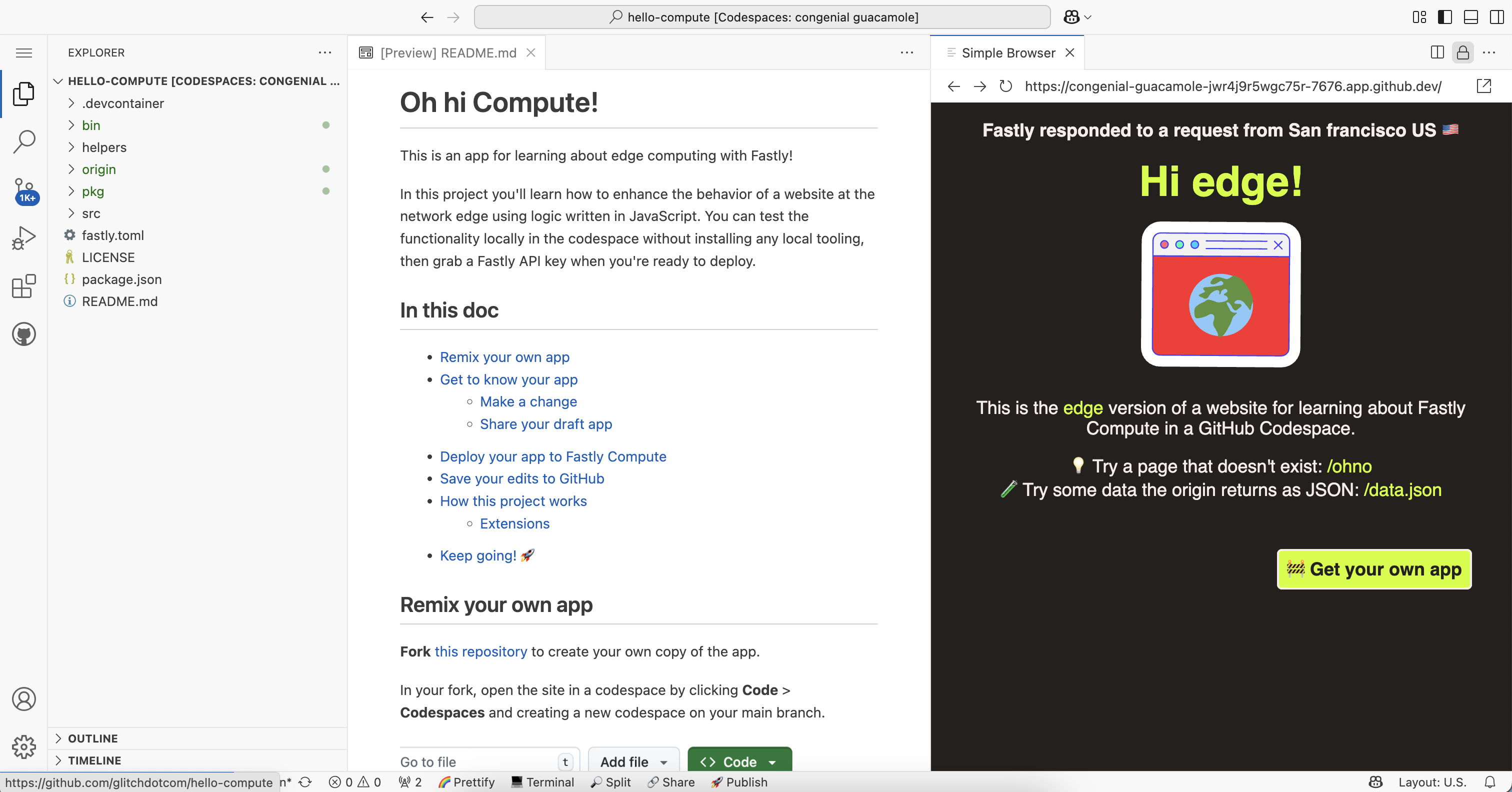1512x792 pixels.
Task: Navigate forward in the Simple Browser
Action: [x=979, y=86]
